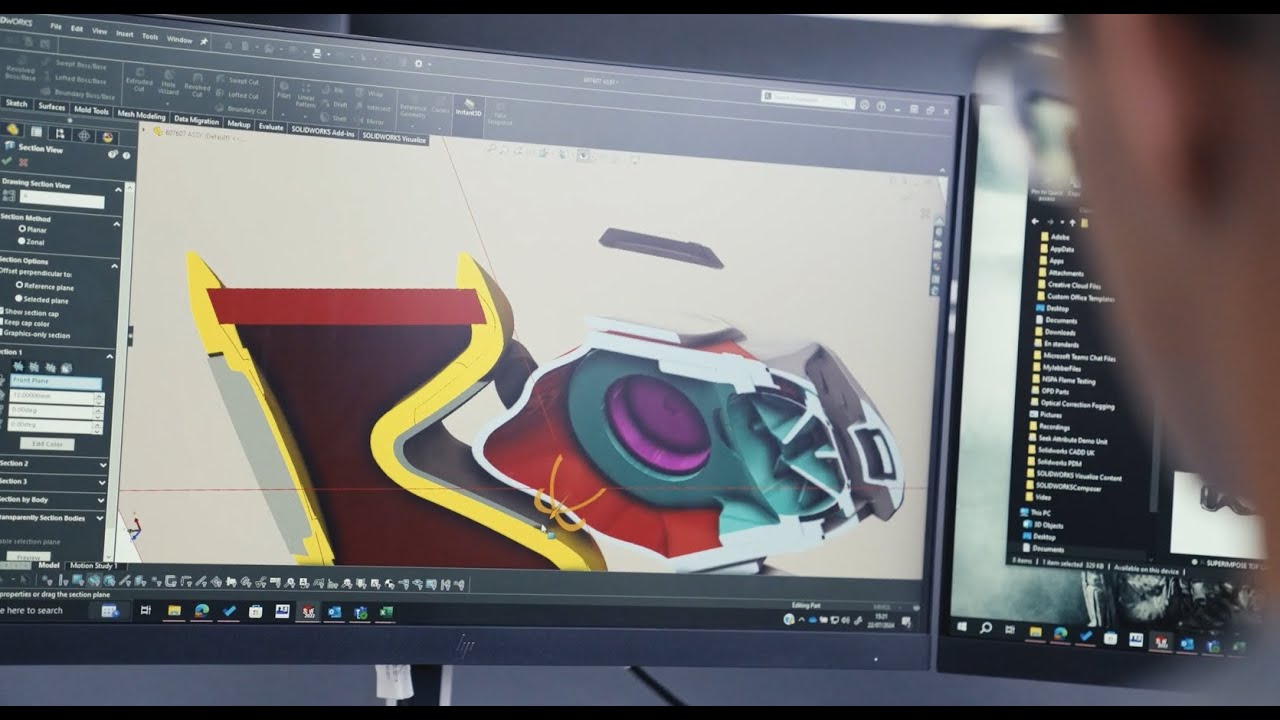The width and height of the screenshot is (1280, 720).
Task: Click the Edit Color button
Action: (47, 444)
